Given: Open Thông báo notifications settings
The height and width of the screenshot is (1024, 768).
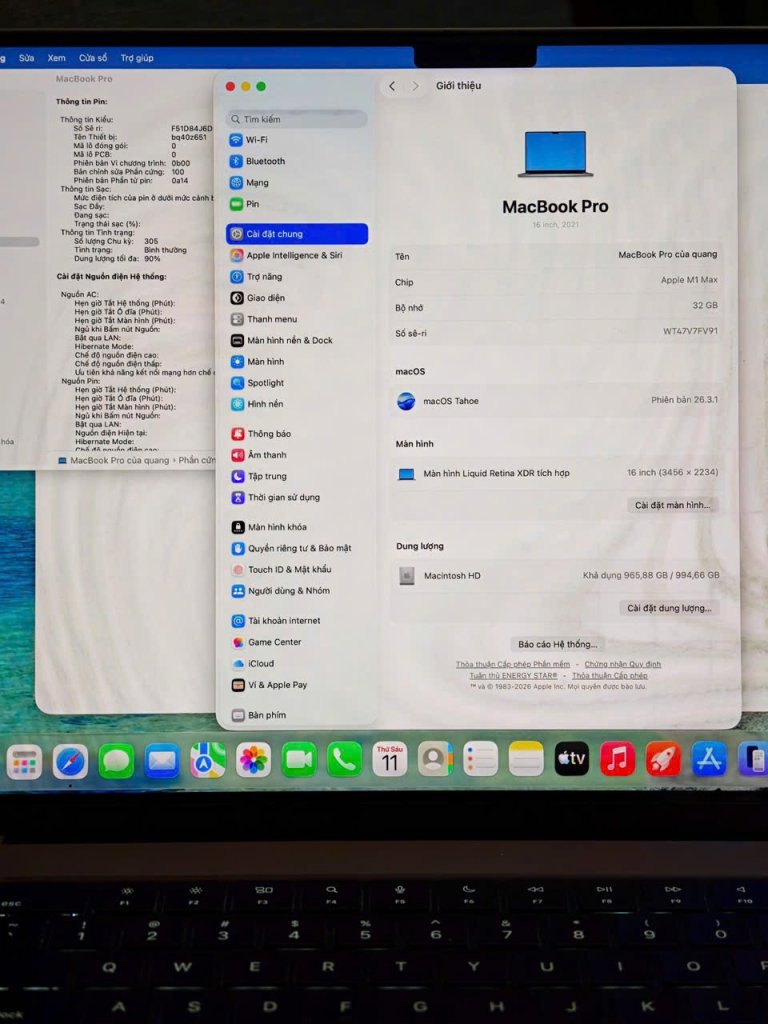Looking at the screenshot, I should [x=261, y=434].
